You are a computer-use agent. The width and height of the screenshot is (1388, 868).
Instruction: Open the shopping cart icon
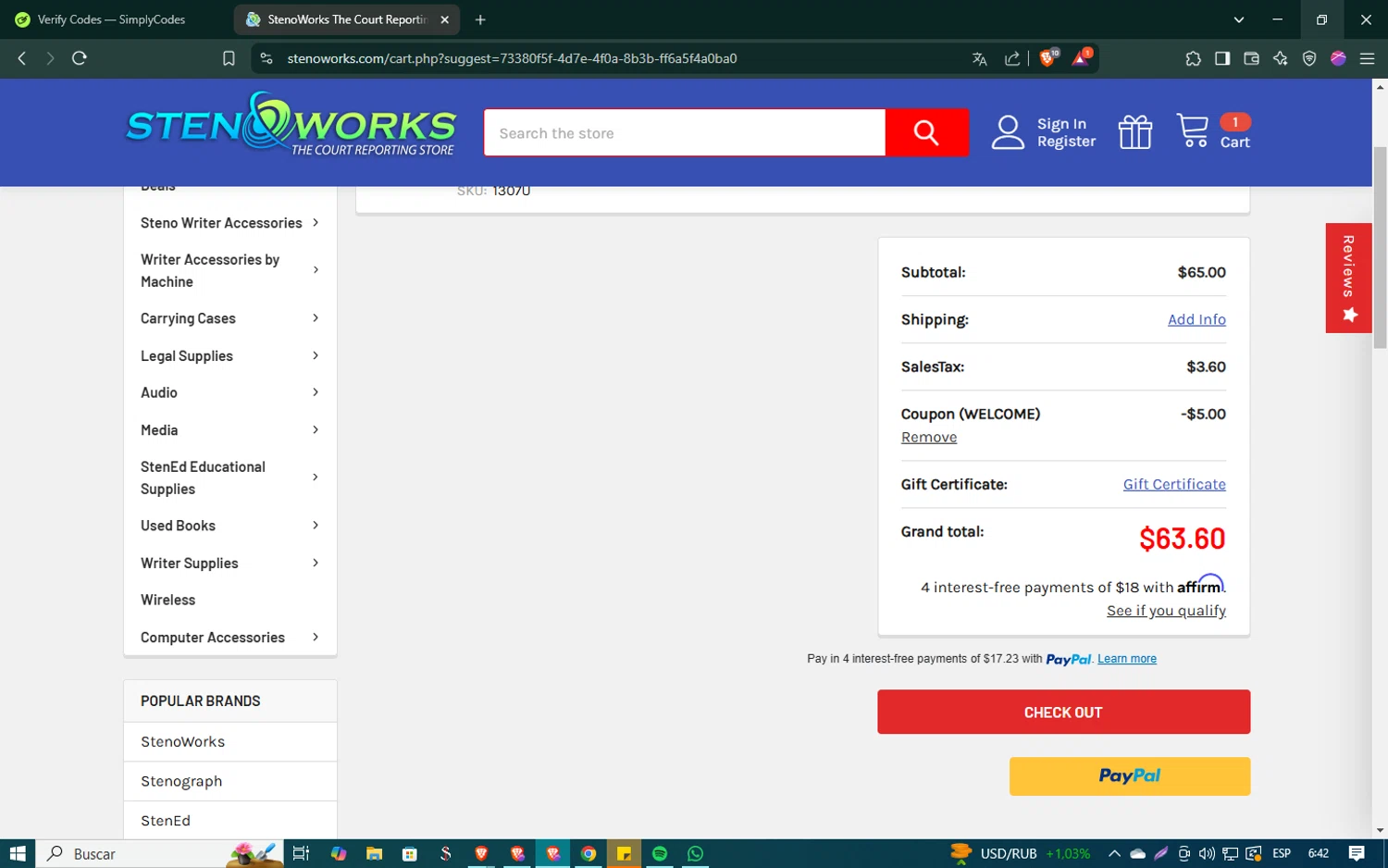click(1192, 130)
